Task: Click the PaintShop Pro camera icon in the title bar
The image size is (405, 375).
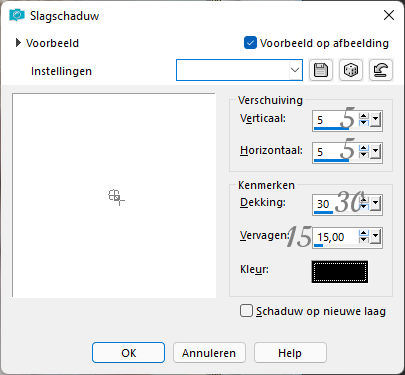Action: [17, 15]
